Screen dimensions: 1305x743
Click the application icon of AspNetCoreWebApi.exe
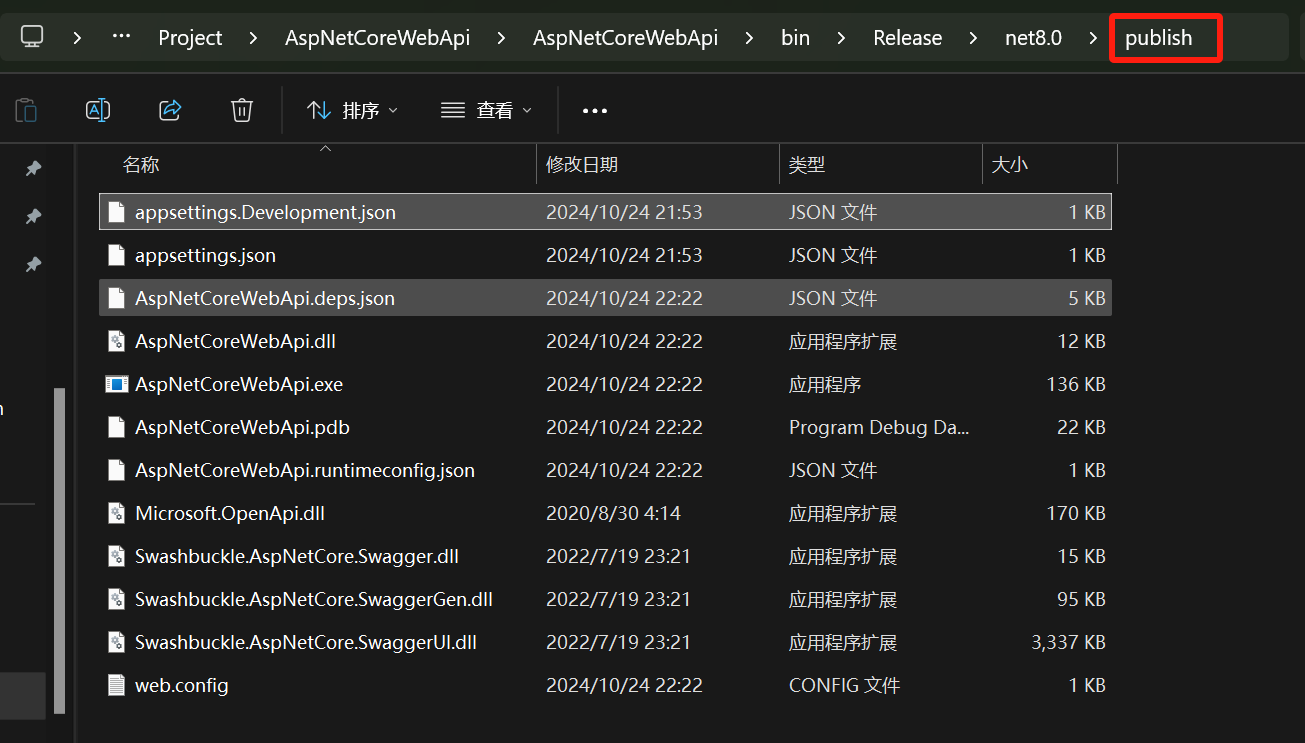(117, 384)
